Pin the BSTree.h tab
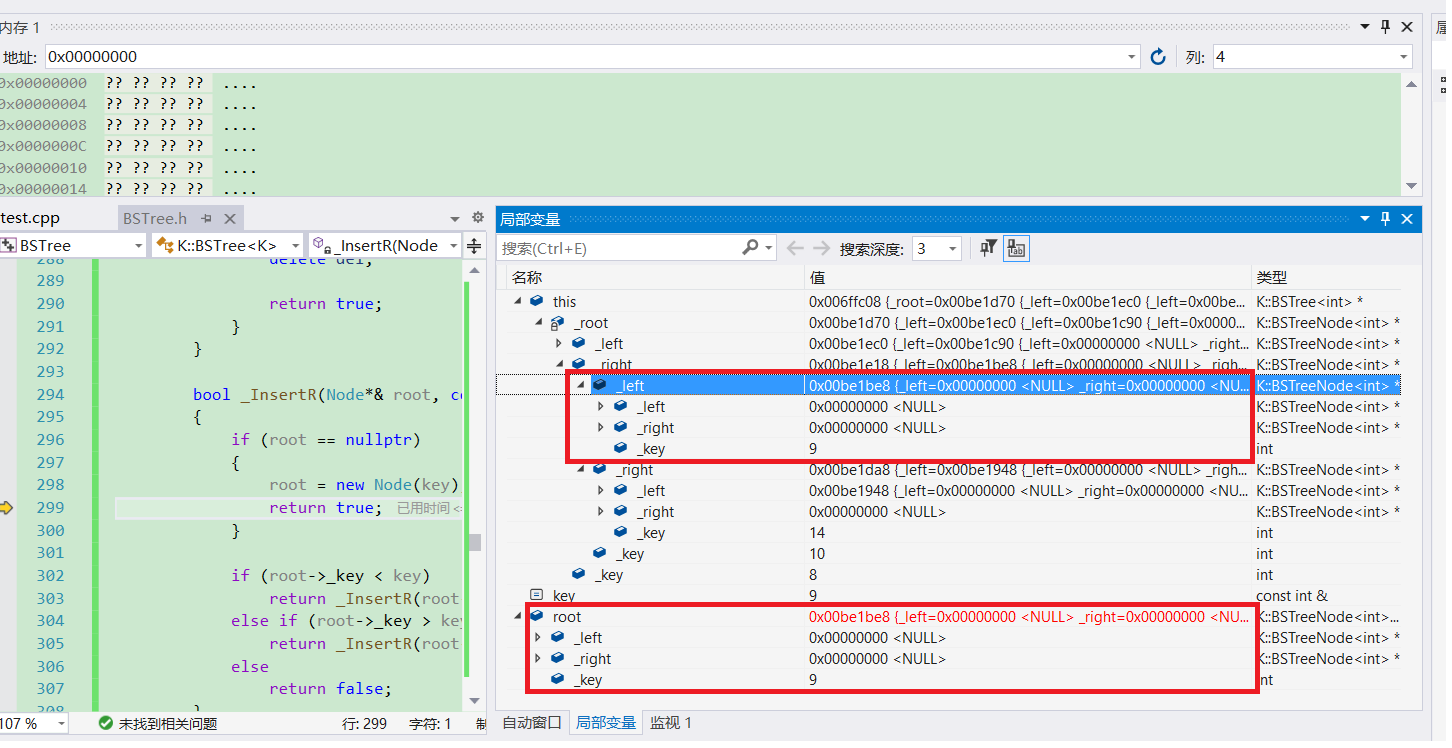1452x748 pixels. click(x=207, y=218)
